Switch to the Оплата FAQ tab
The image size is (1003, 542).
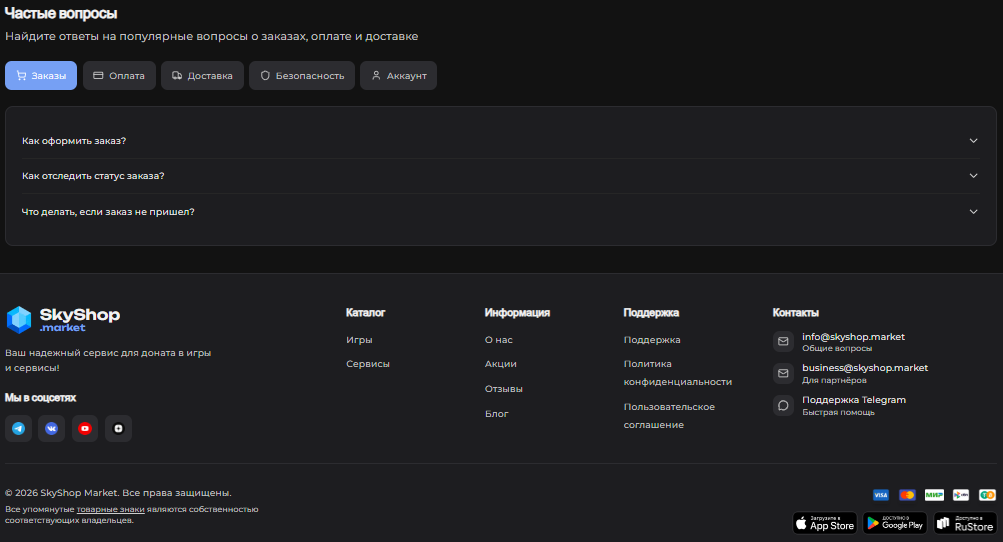(119, 76)
